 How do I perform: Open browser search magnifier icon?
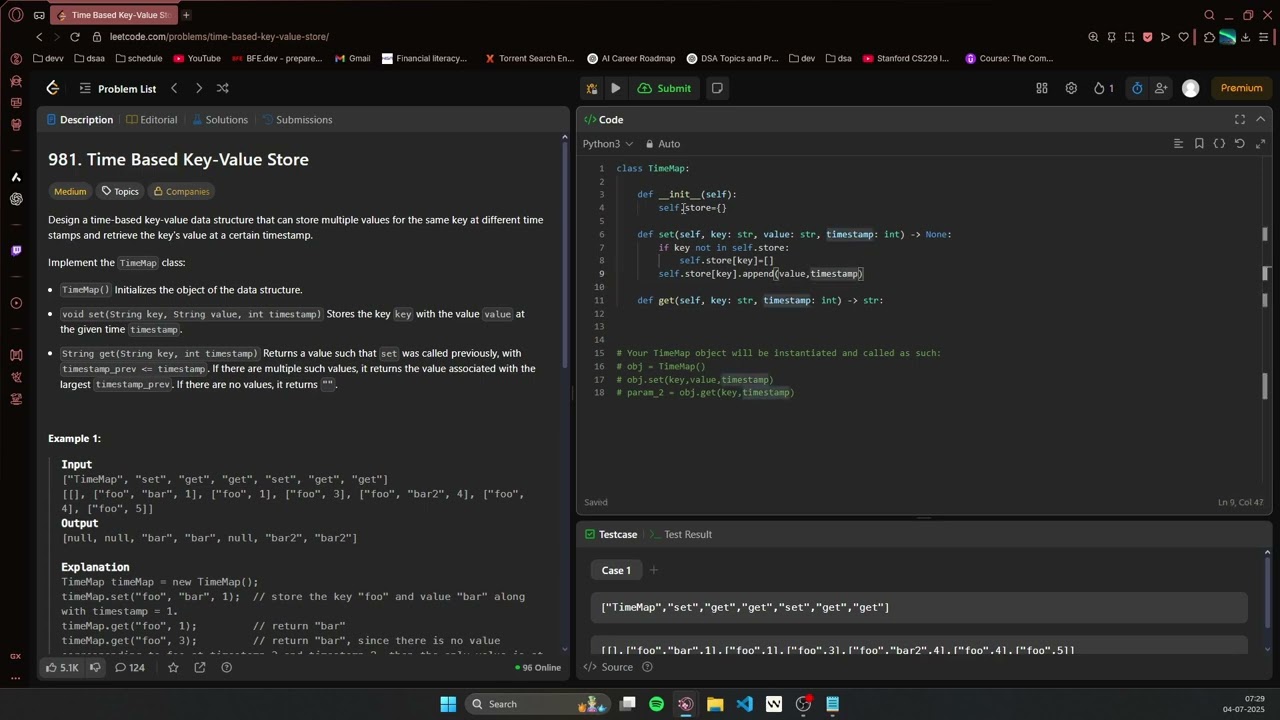1209,15
